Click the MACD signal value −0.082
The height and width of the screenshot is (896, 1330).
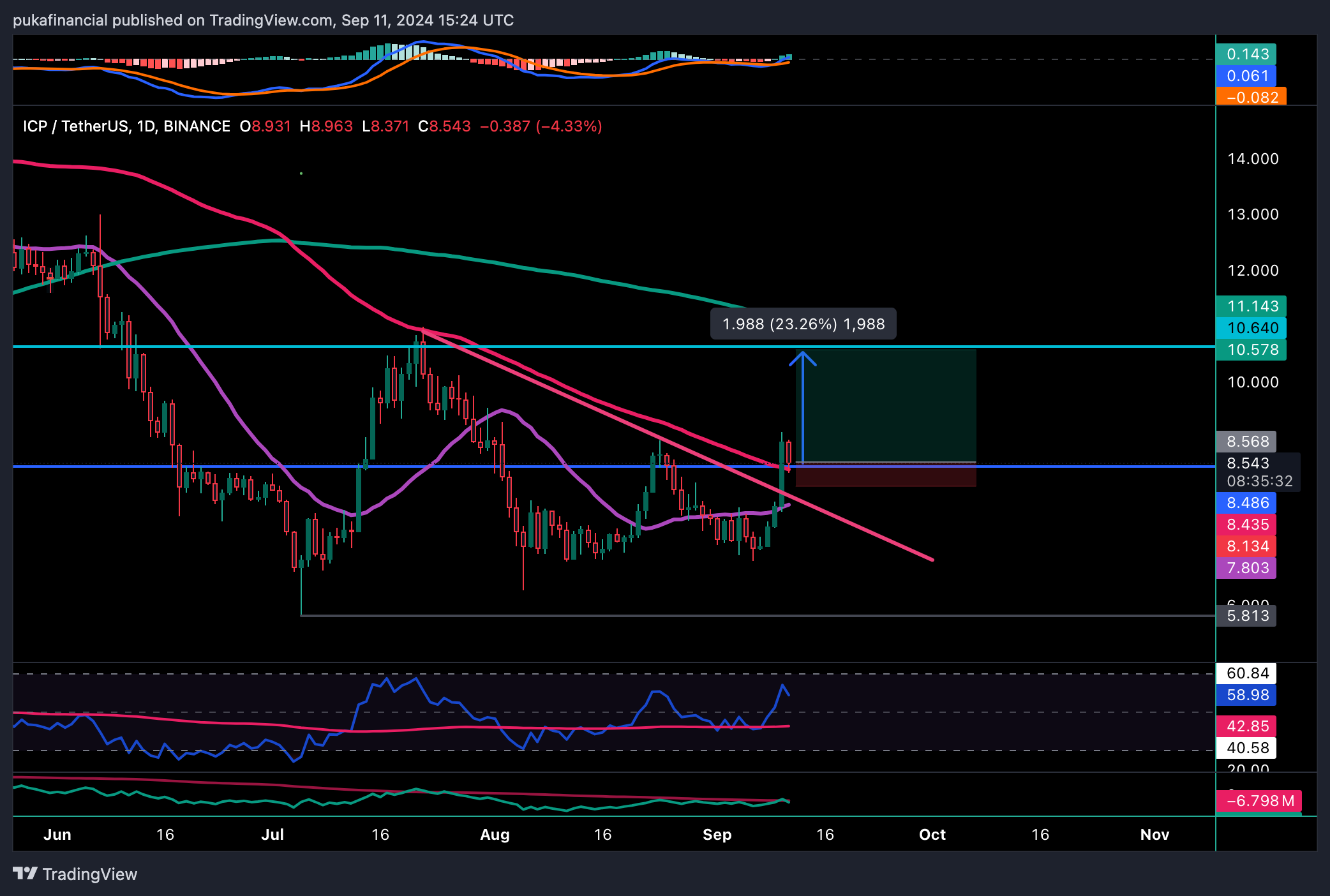pos(1251,97)
